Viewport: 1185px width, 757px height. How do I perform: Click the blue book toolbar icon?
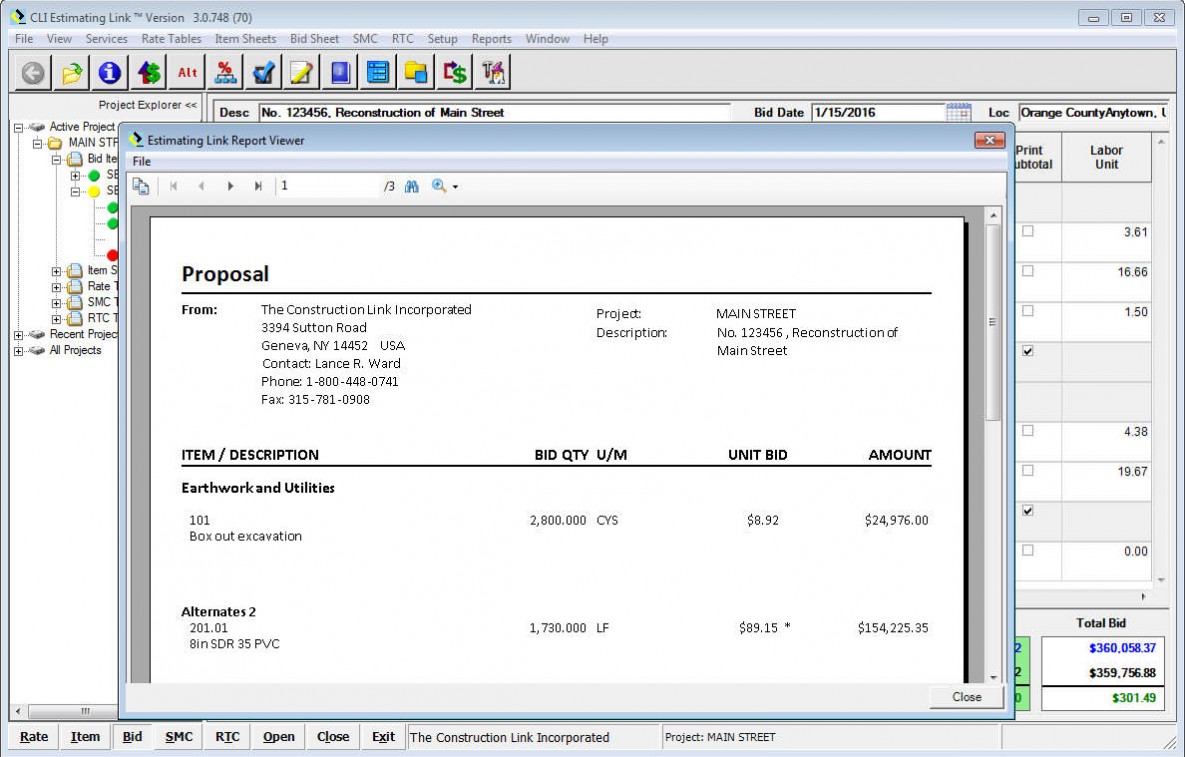340,73
